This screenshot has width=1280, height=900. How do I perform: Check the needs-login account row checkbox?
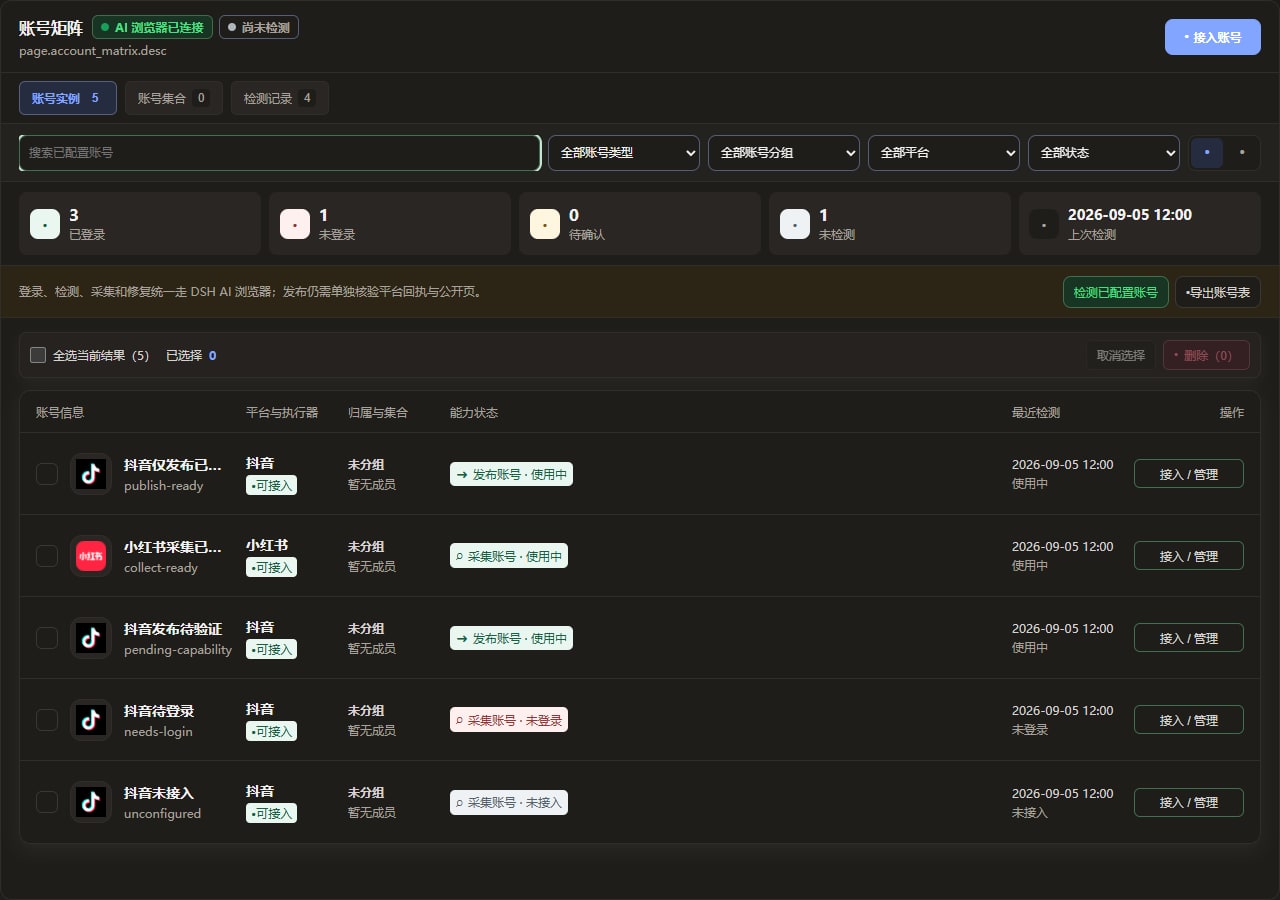[x=47, y=720]
